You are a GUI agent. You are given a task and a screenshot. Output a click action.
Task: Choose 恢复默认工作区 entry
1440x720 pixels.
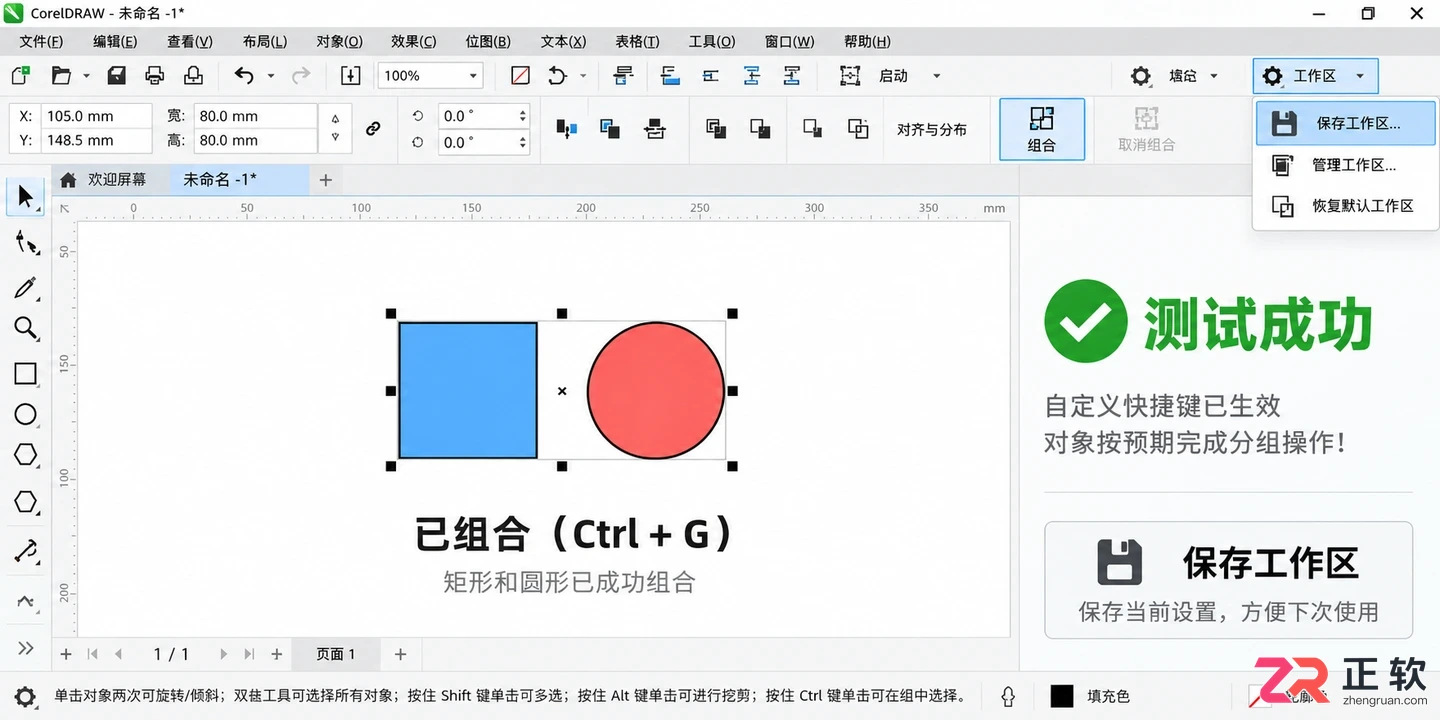point(1345,206)
